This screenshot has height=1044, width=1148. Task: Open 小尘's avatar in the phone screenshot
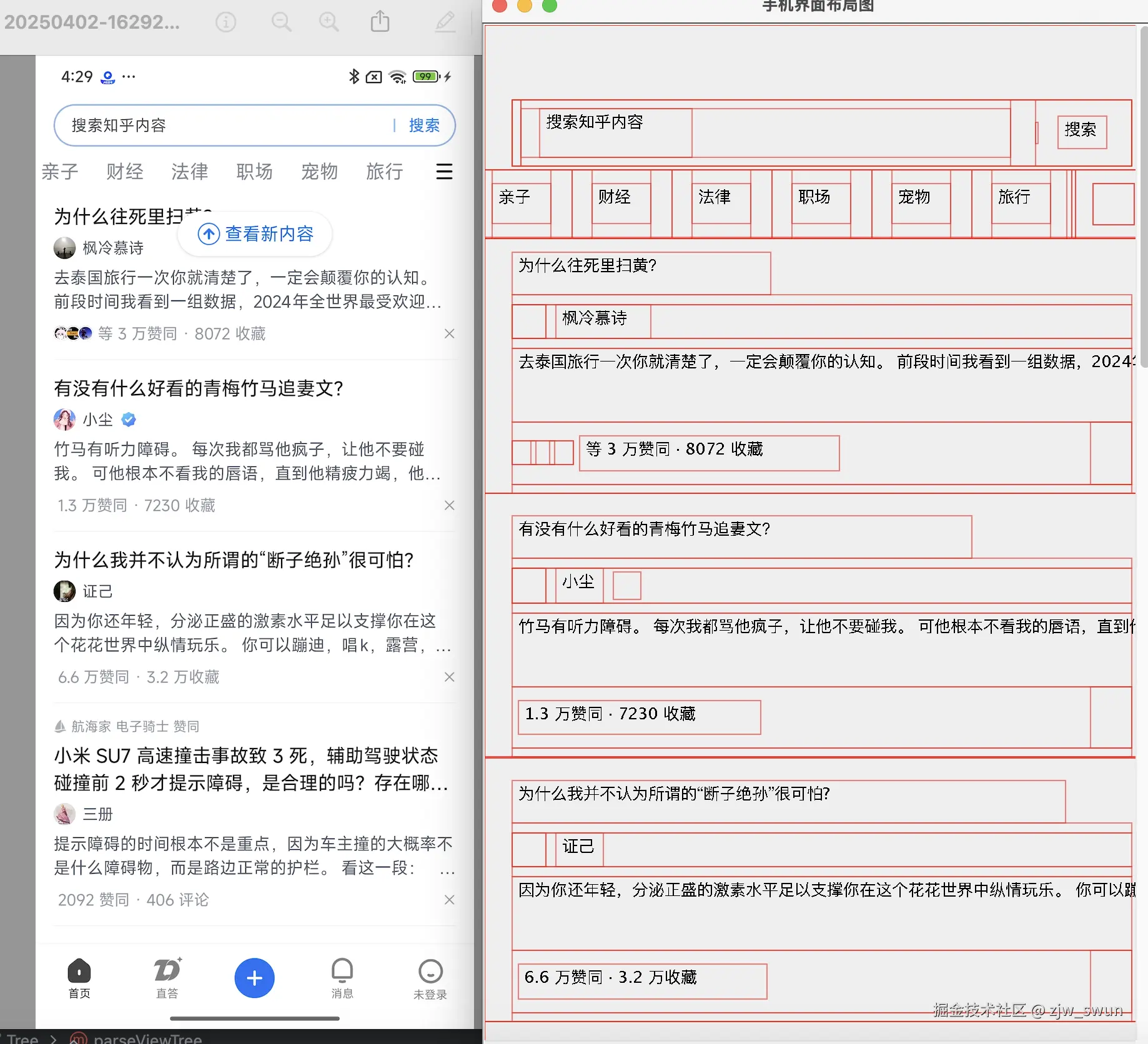pos(64,420)
